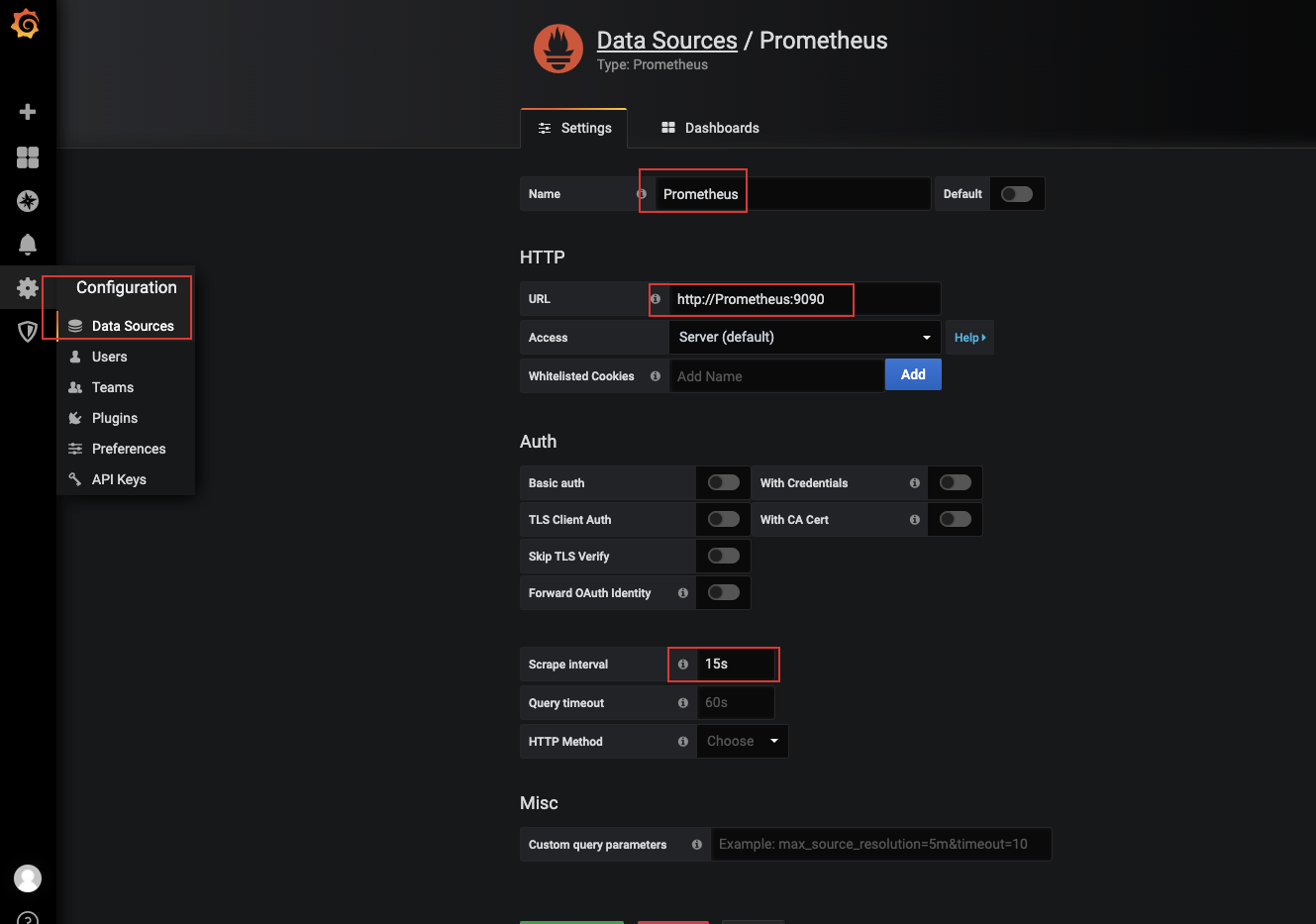The width and height of the screenshot is (1316, 924).
Task: Open the Dashboards grid icon in sidebar
Action: 28,157
